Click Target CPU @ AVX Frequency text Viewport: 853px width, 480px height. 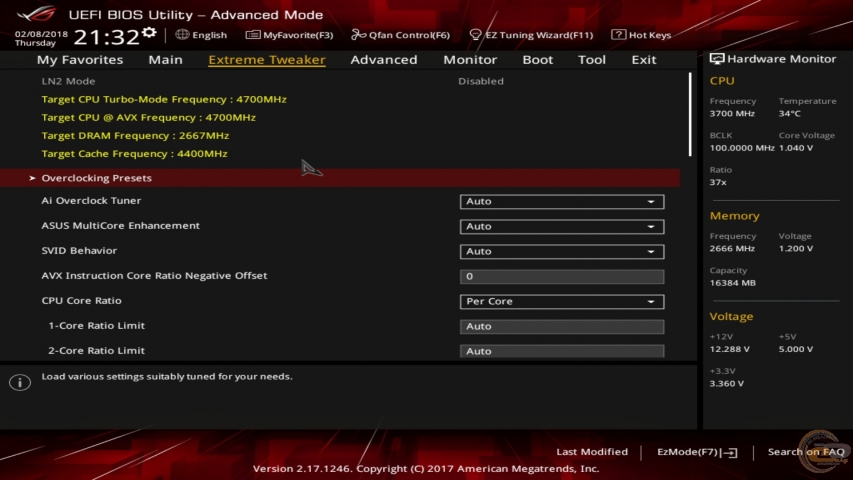[x=149, y=117]
